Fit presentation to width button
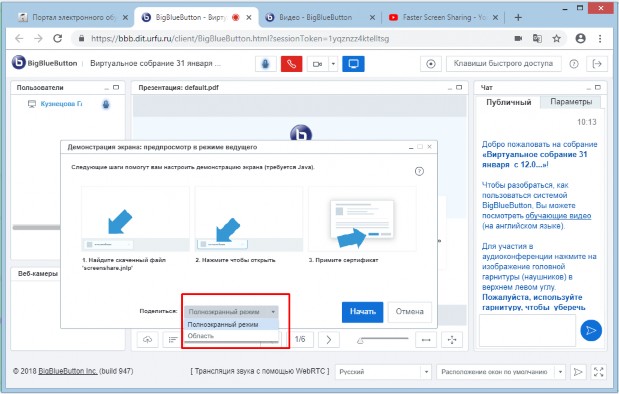619x394 pixels. tap(426, 340)
